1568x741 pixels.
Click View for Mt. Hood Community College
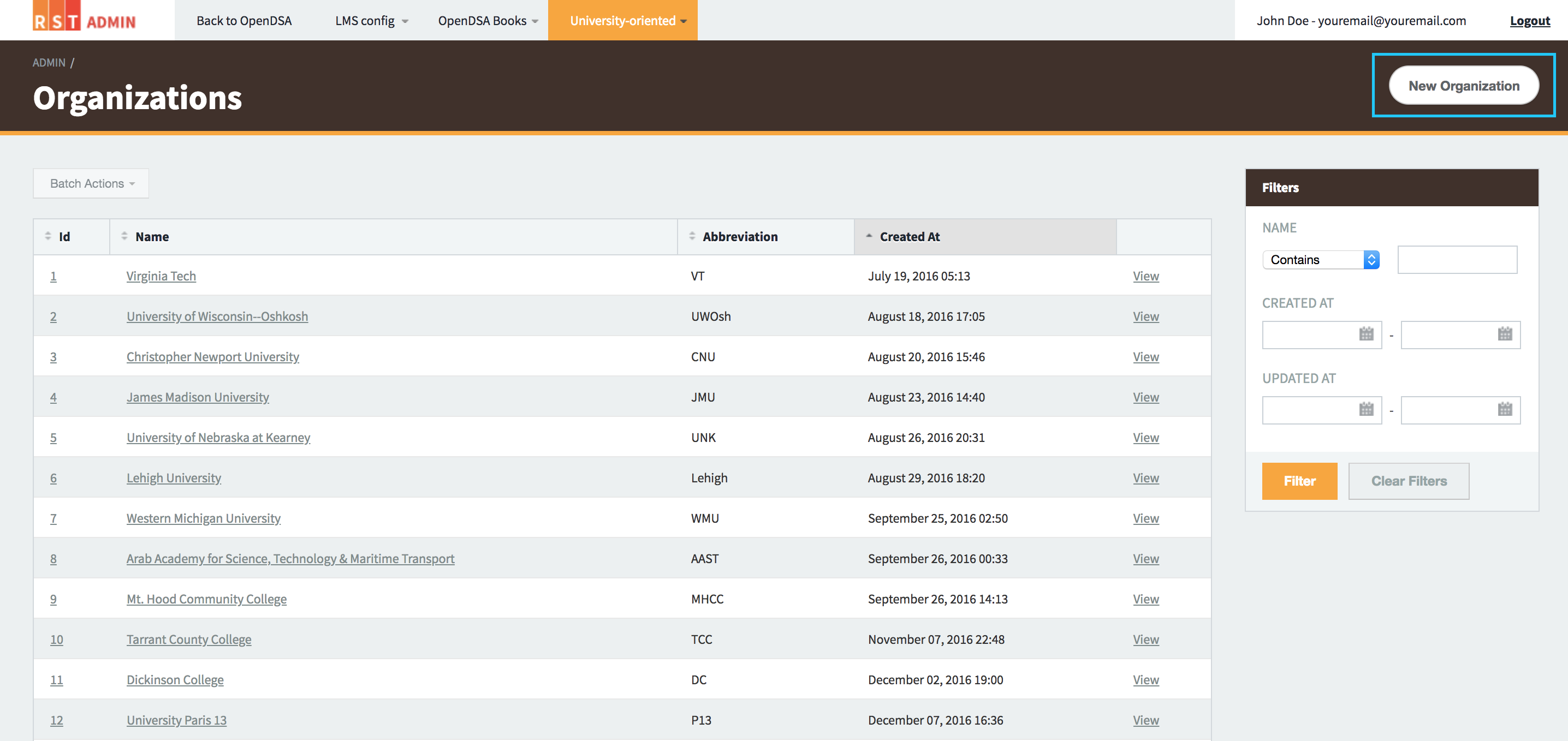coord(1145,599)
